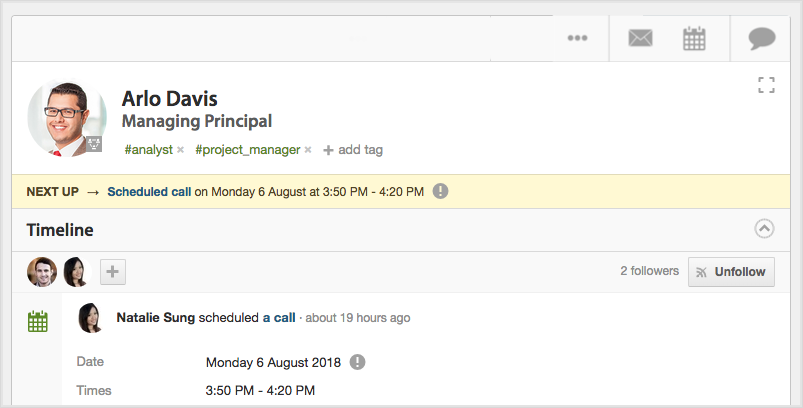Click the org chart badge on Arlo's photo
Screen dimensions: 803x408
click(x=94, y=144)
